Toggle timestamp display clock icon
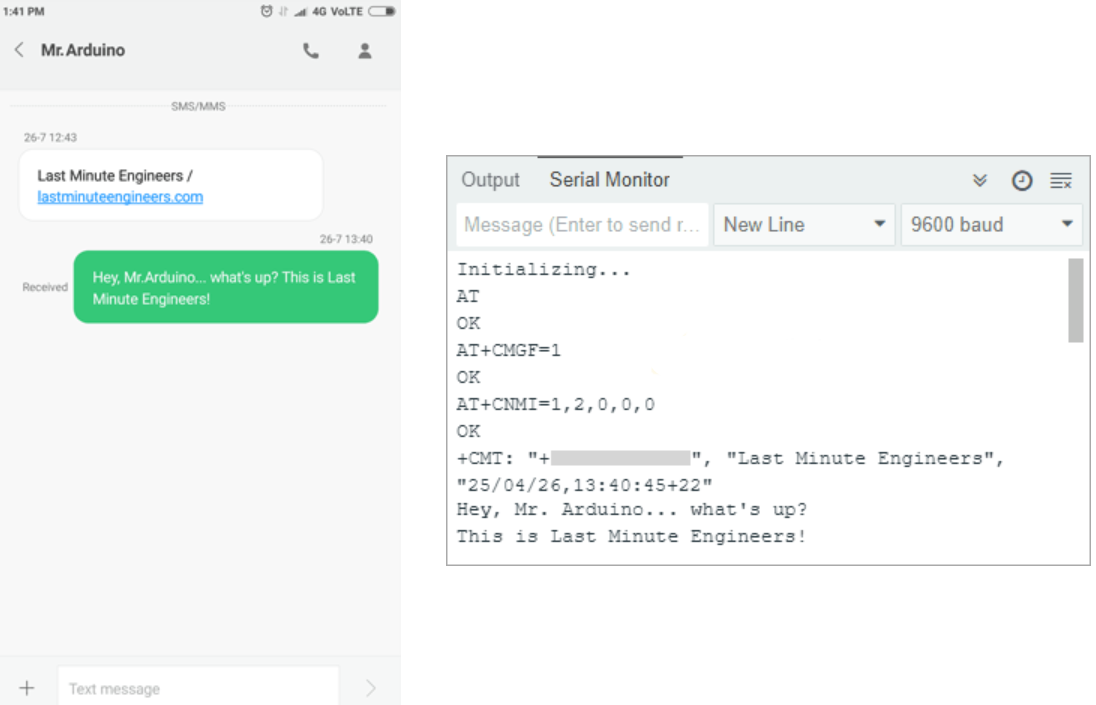 click(1021, 181)
